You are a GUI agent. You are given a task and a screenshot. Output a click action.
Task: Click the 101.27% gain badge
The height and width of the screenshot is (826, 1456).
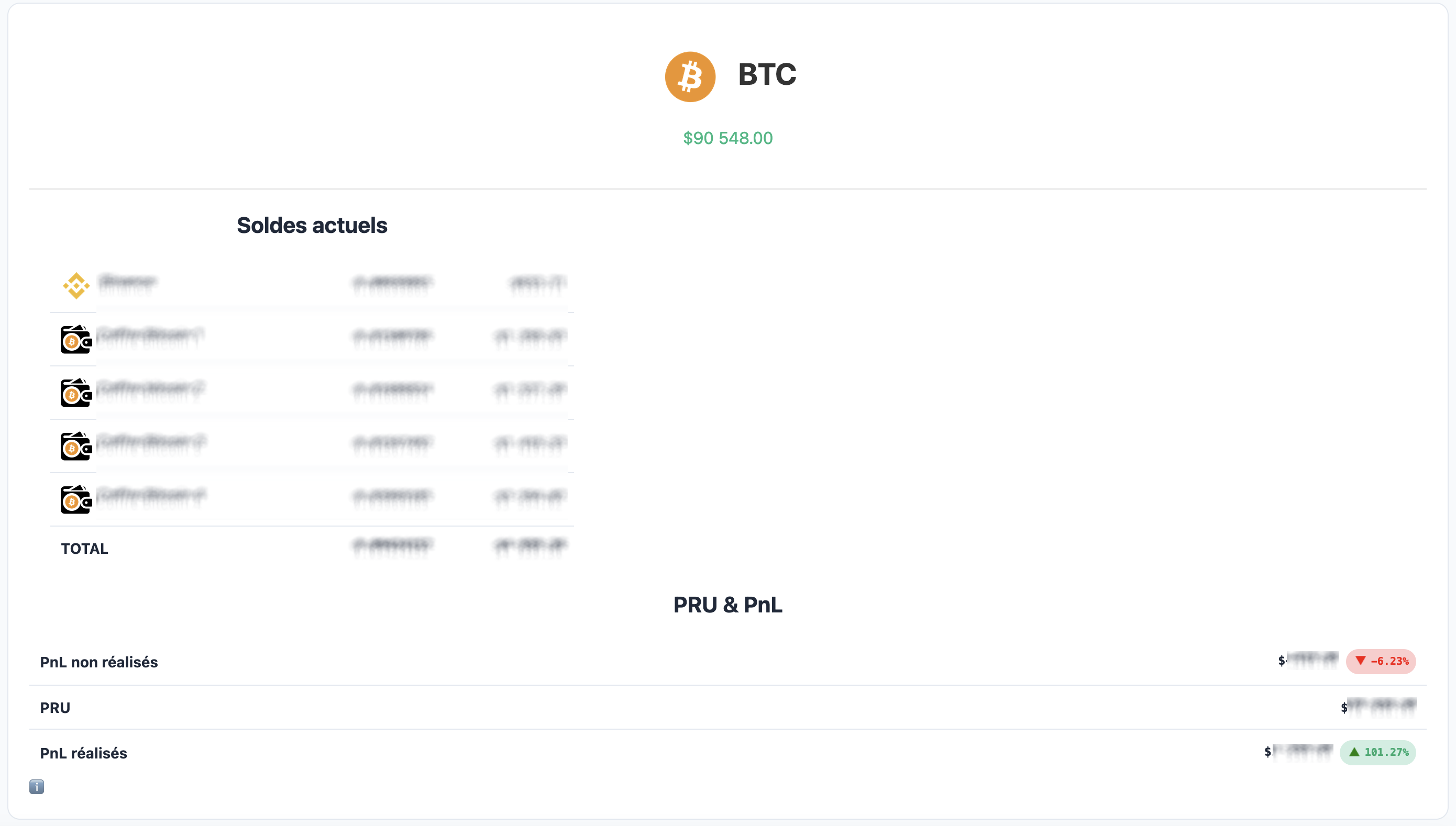(x=1378, y=752)
